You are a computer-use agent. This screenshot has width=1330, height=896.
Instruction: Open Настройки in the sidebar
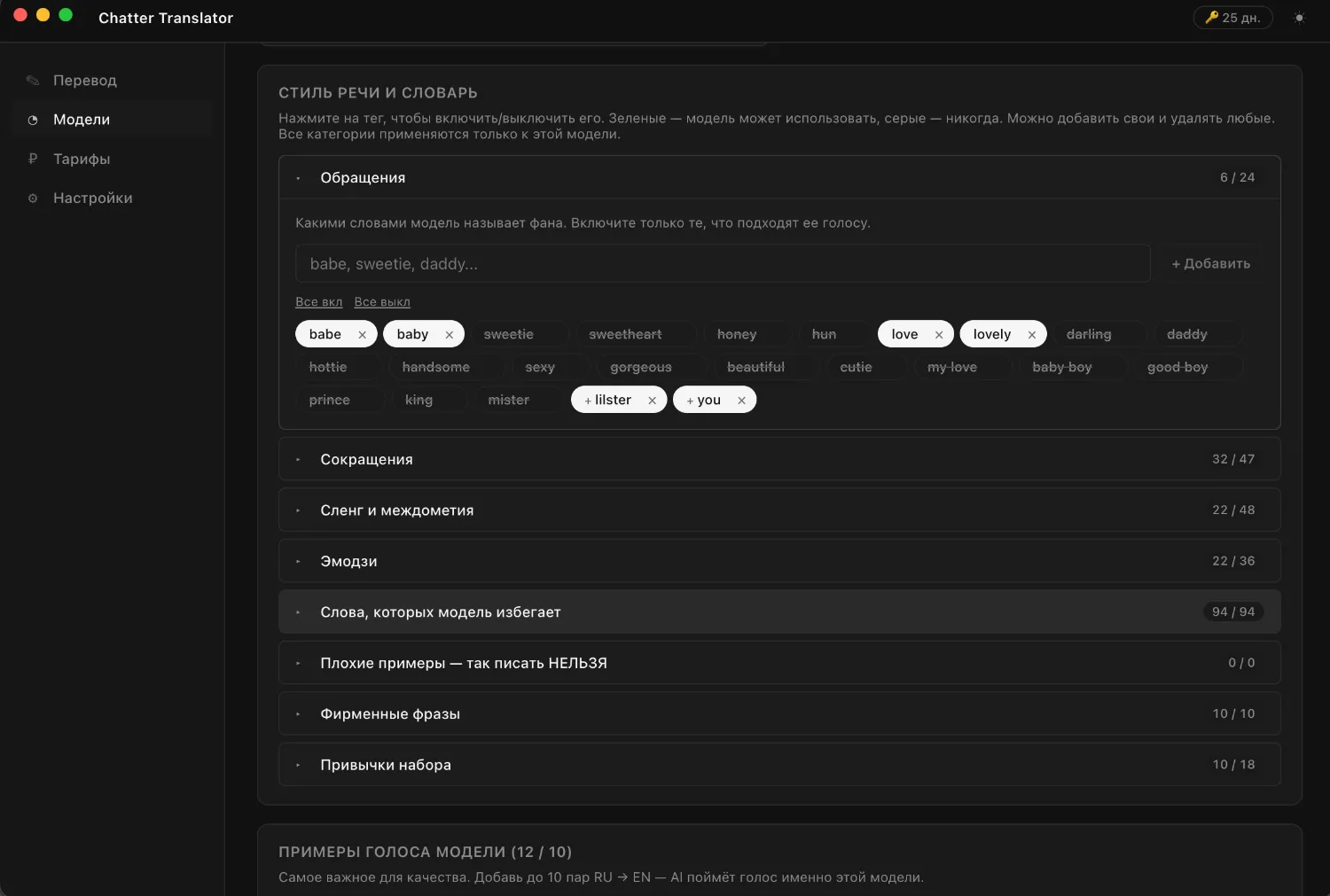click(111, 199)
